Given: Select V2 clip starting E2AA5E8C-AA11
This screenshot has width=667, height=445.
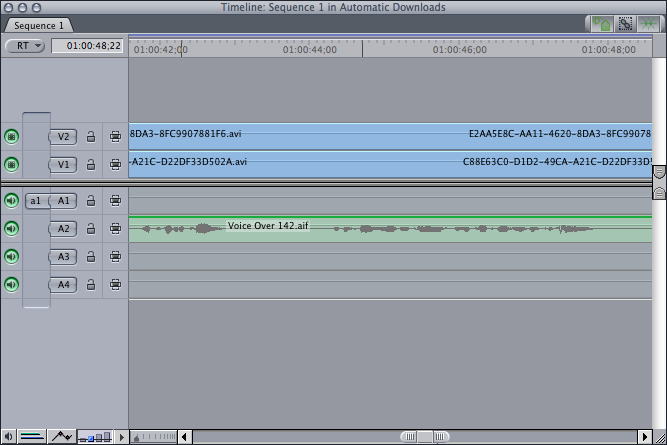Looking at the screenshot, I should click(x=560, y=134).
